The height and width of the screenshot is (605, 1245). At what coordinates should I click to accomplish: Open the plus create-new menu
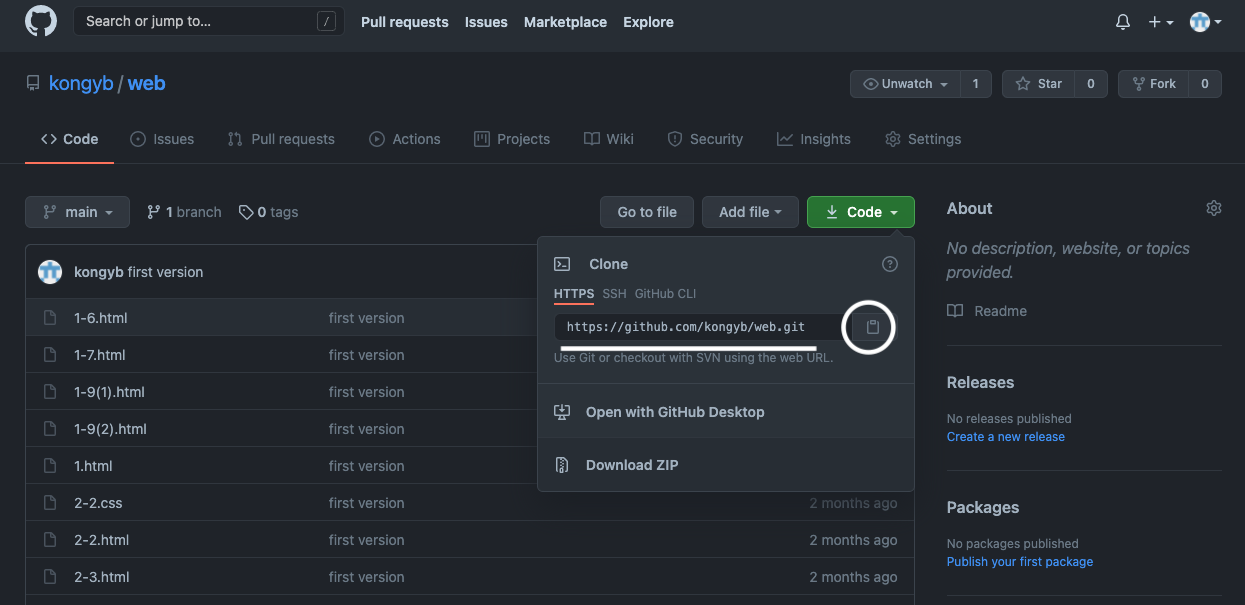tap(1160, 22)
